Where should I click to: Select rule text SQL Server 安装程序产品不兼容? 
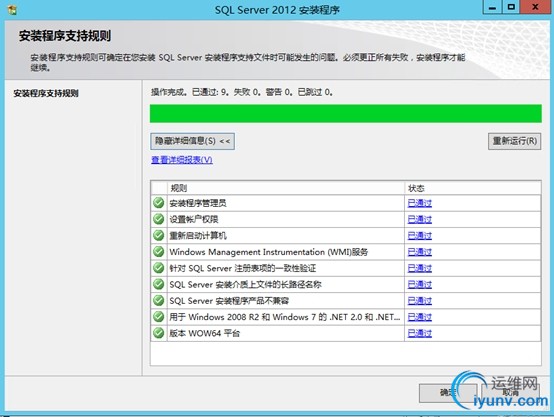pyautogui.click(x=229, y=301)
